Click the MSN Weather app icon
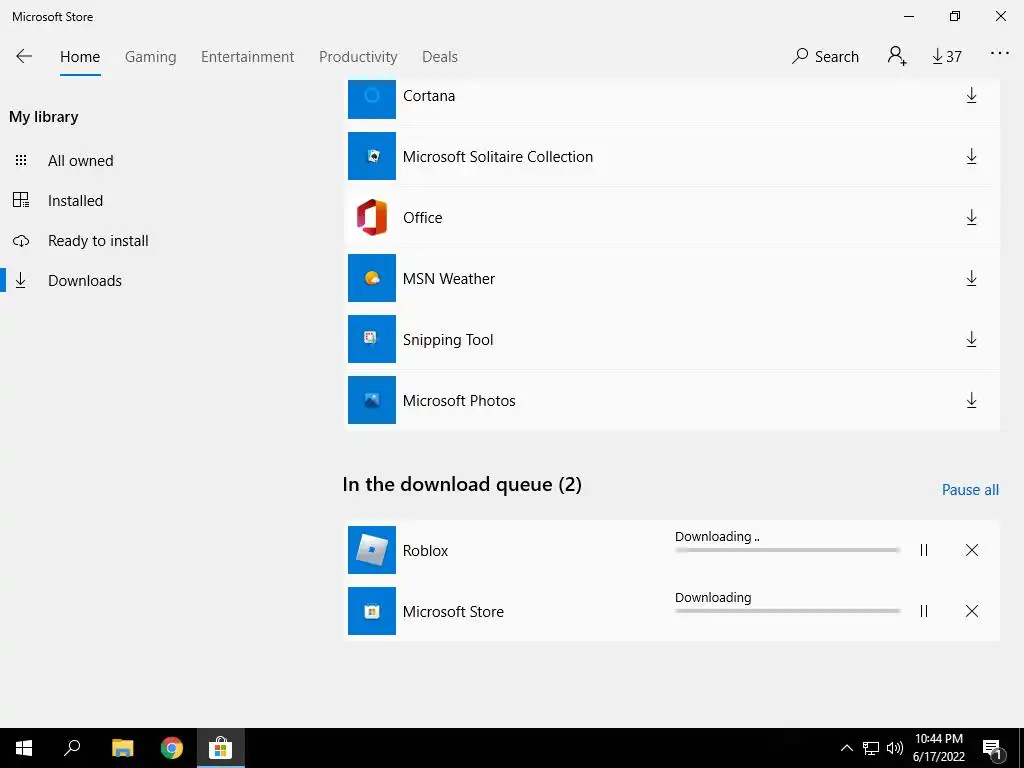1024x768 pixels. [x=372, y=278]
